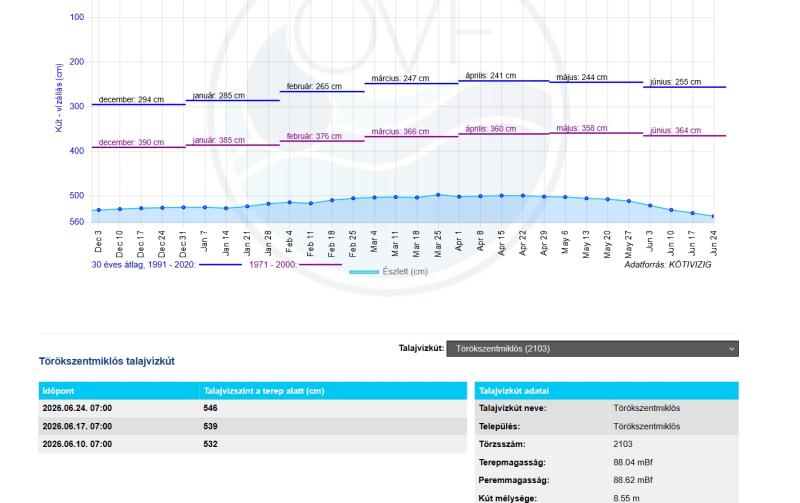Viewport: 800px width, 503px height.
Task: Click the 2026.06.24. 07:00 table row date
Action: pyautogui.click(x=77, y=408)
